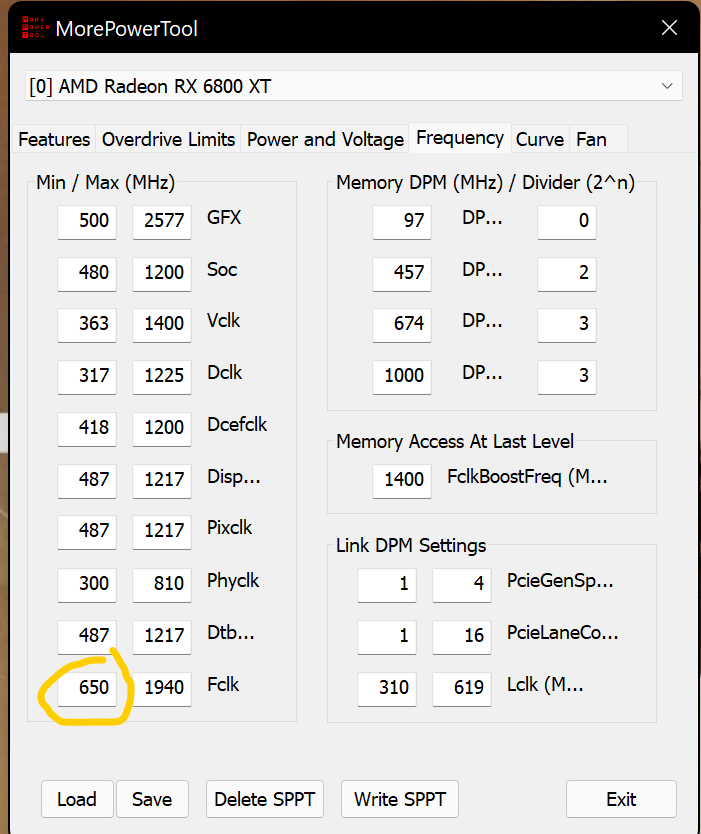Click Fclk maximum field 1940
This screenshot has height=834, width=701.
click(x=162, y=687)
